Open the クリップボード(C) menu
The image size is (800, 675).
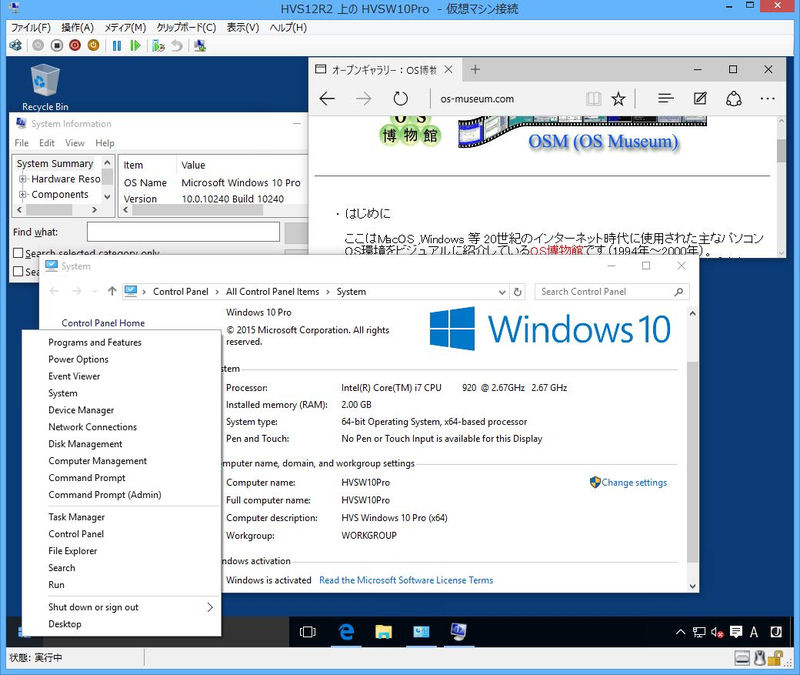[x=186, y=28]
